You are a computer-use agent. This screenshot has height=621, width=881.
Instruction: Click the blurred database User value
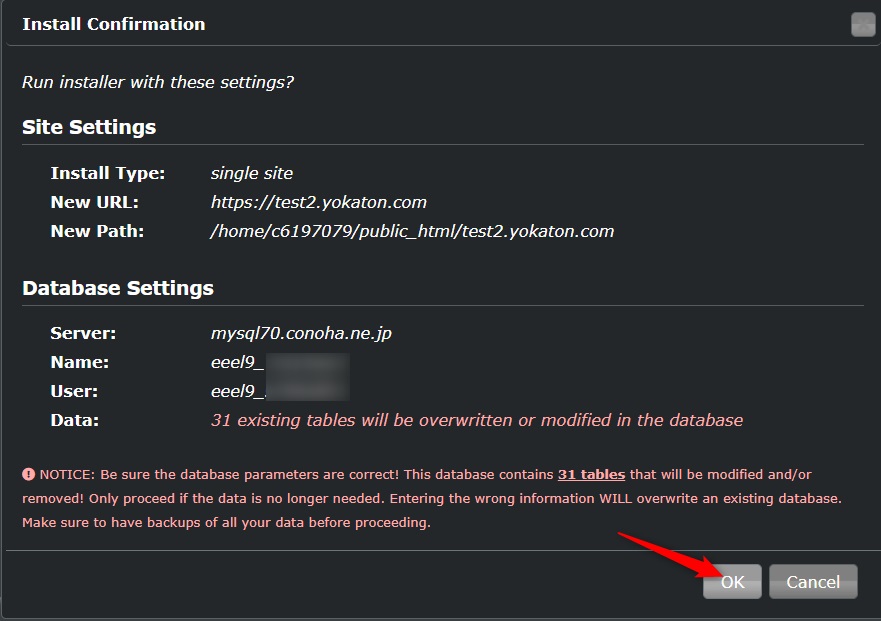click(x=280, y=391)
